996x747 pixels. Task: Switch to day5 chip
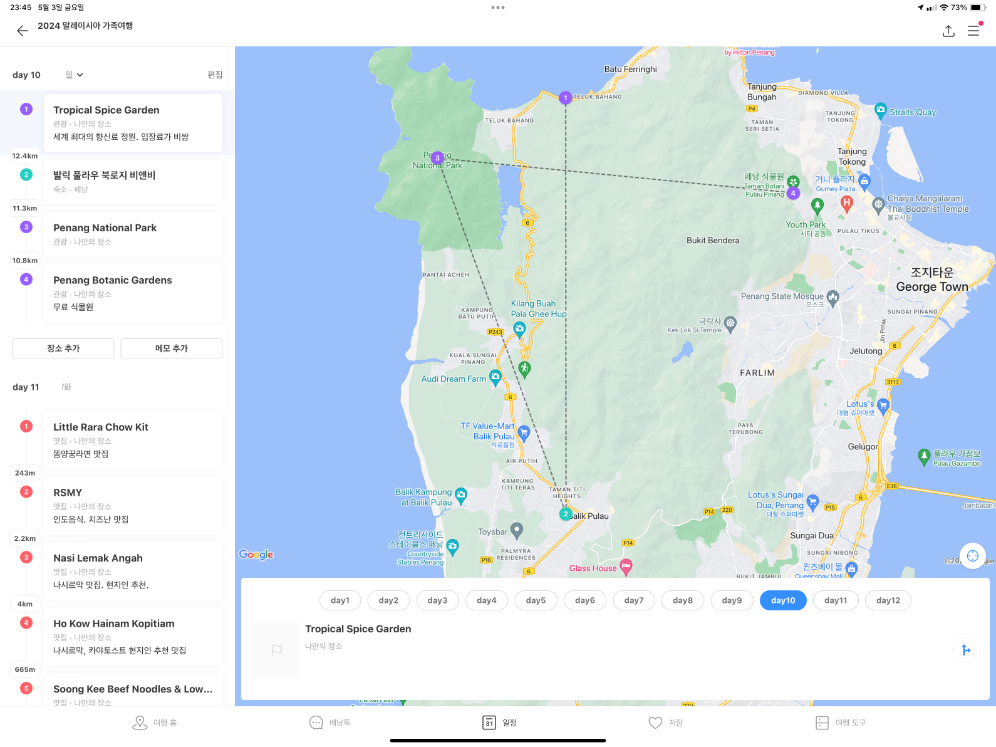(x=535, y=600)
